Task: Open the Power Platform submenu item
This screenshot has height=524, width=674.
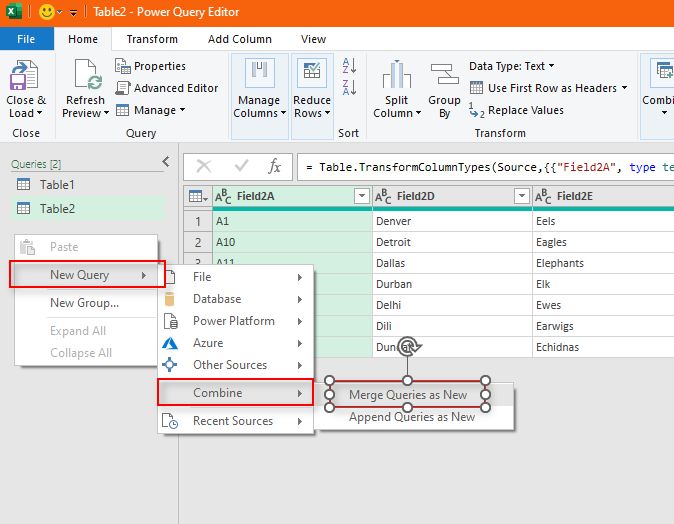Action: pyautogui.click(x=236, y=321)
